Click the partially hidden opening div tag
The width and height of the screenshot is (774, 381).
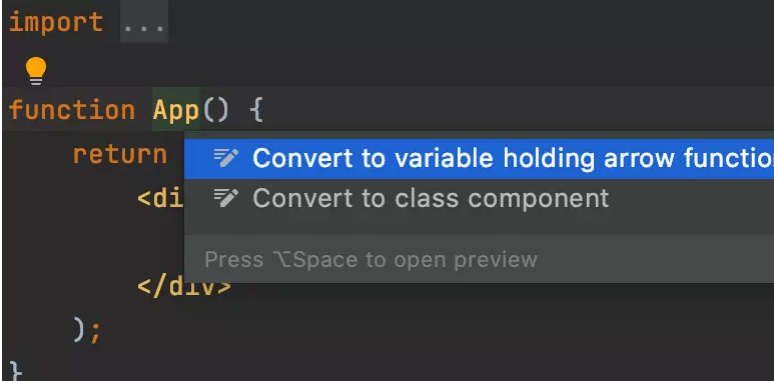161,198
